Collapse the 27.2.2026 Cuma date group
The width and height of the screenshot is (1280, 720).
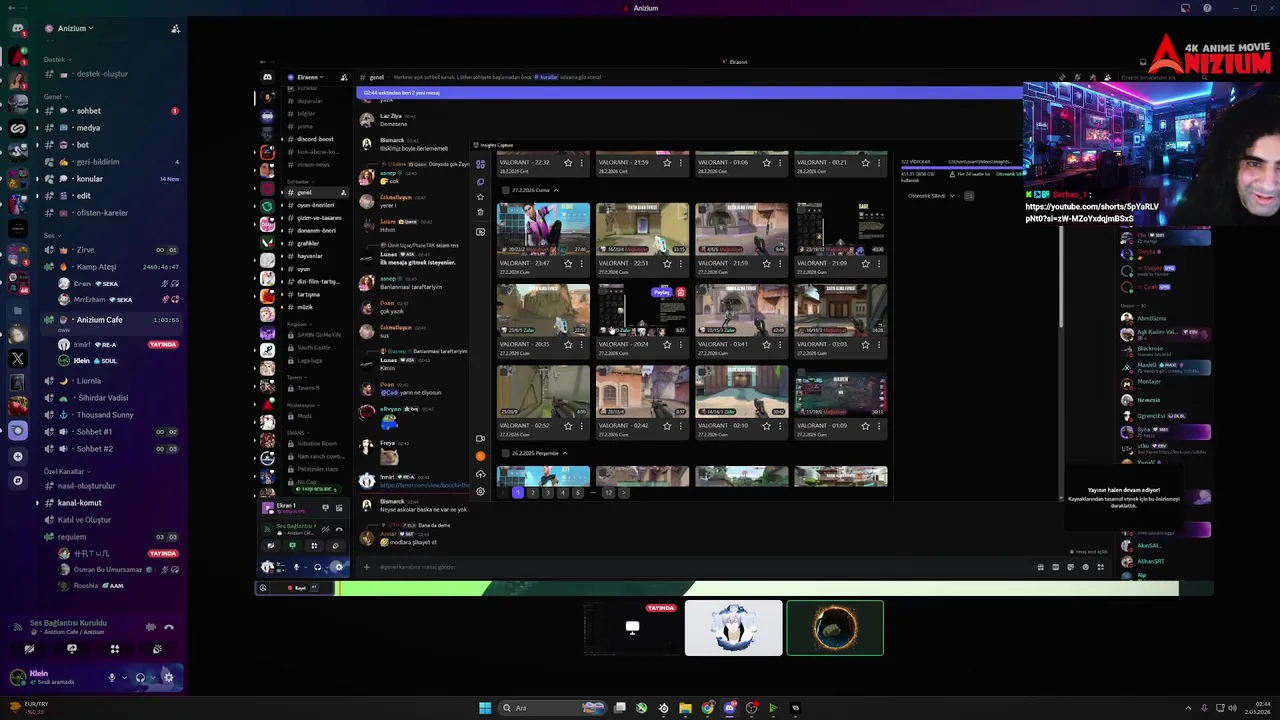point(556,190)
